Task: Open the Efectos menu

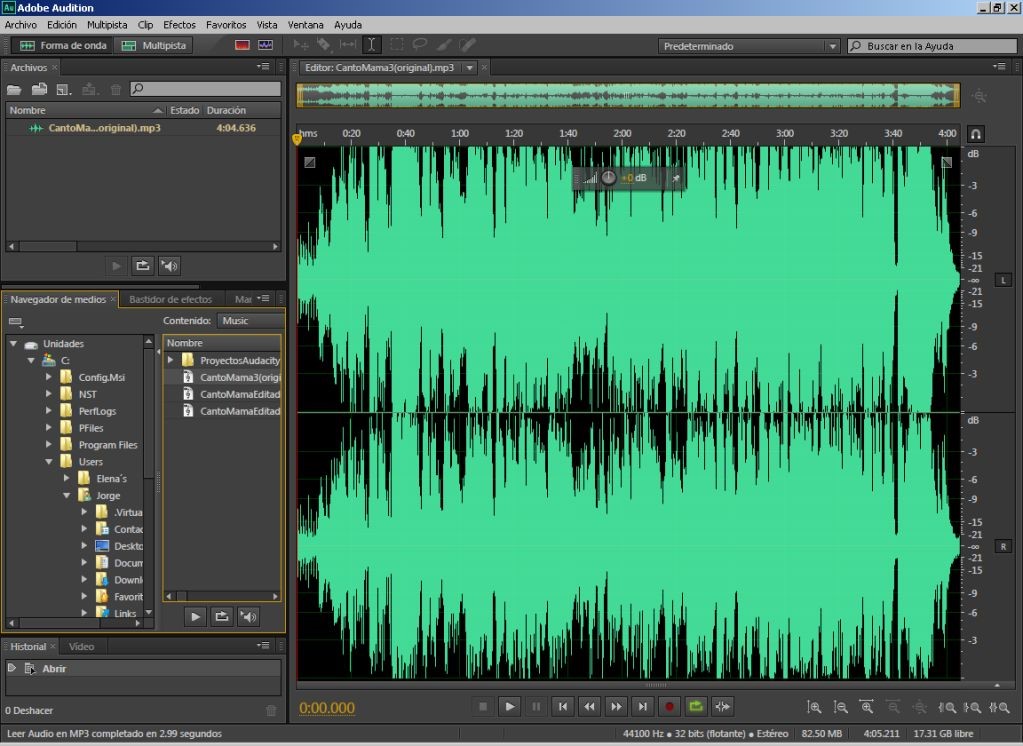Action: (179, 24)
